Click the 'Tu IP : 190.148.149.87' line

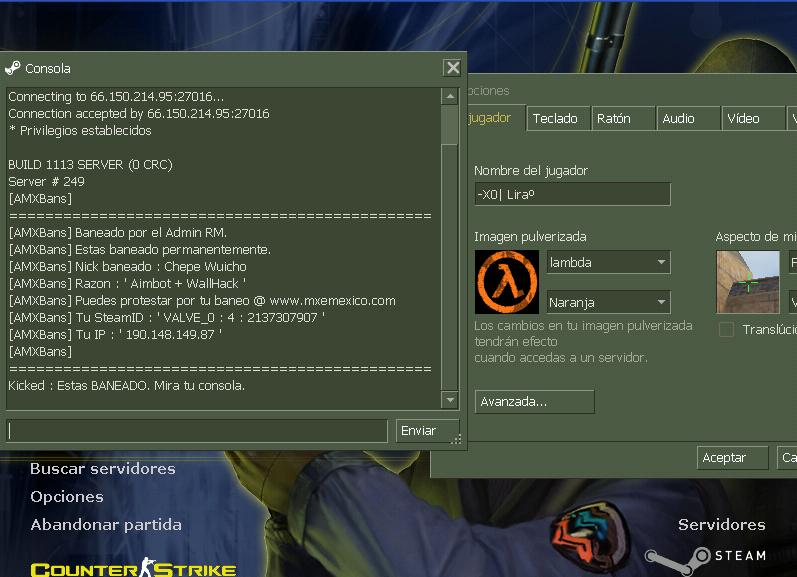tap(115, 335)
